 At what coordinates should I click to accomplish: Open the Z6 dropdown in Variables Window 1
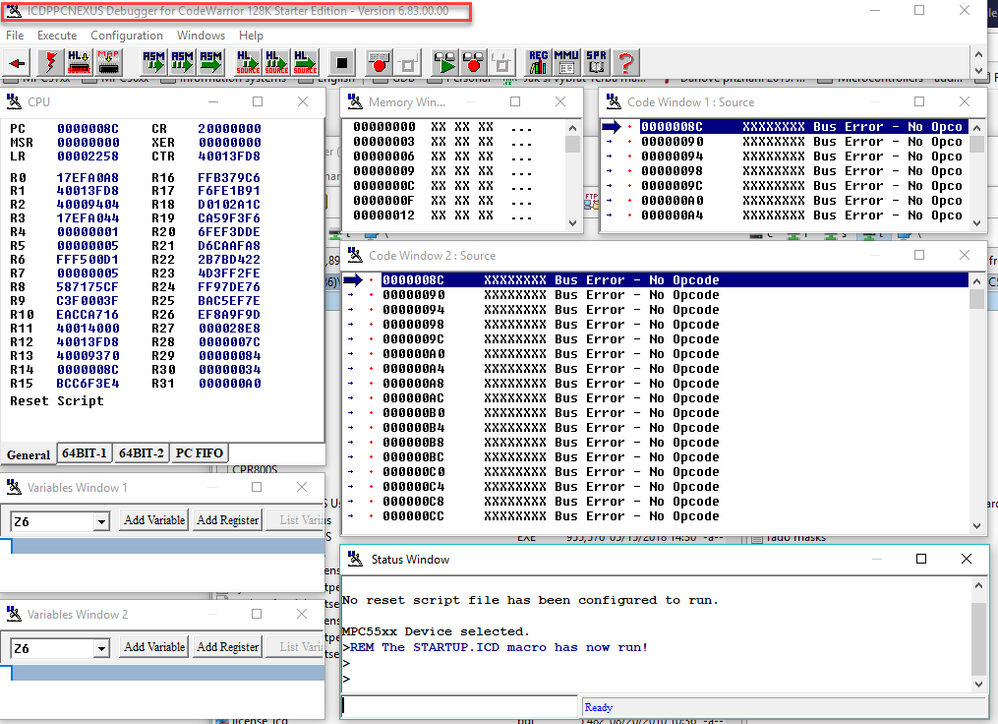coord(101,522)
